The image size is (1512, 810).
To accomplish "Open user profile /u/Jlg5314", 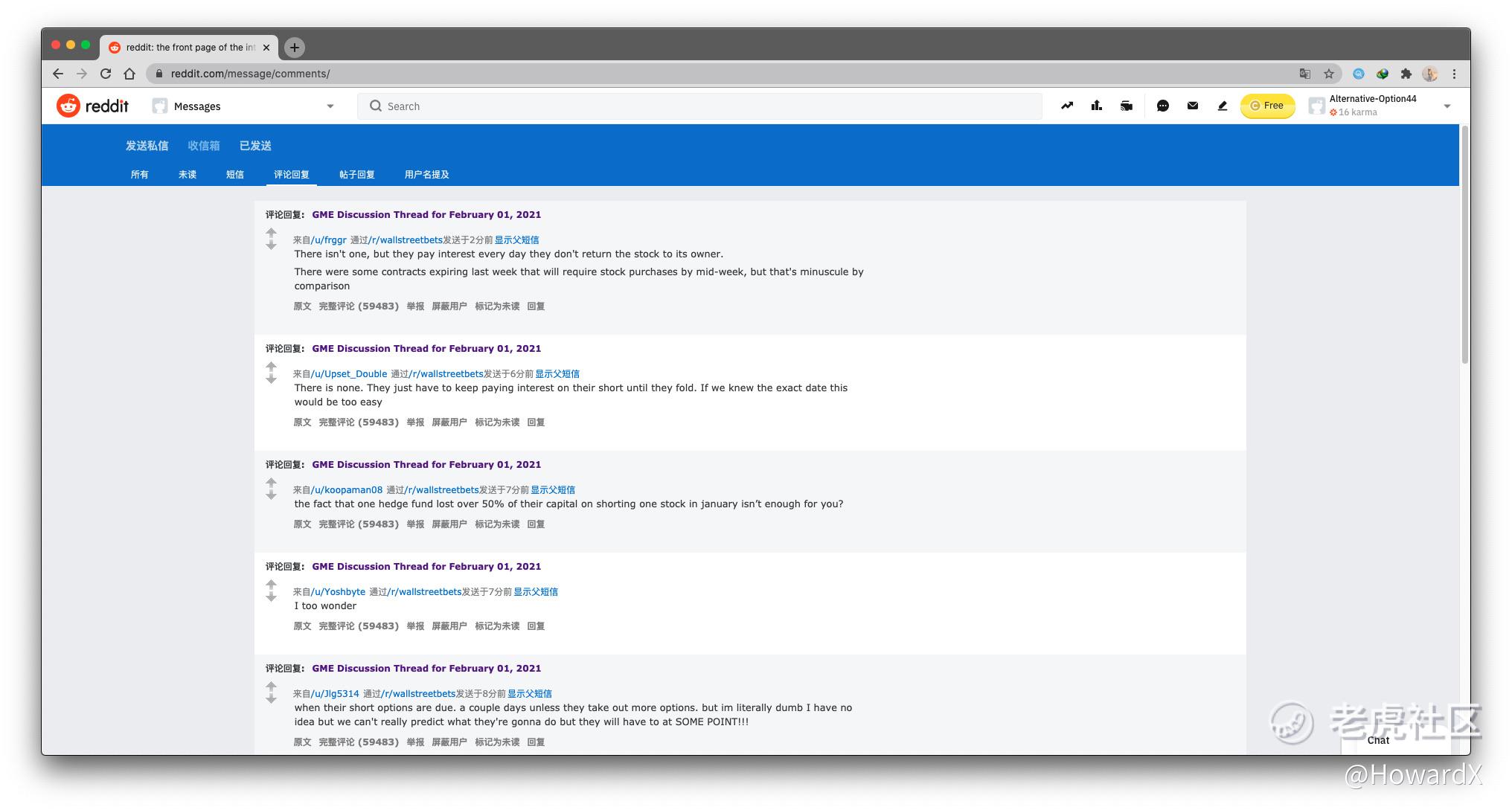I will 335,694.
